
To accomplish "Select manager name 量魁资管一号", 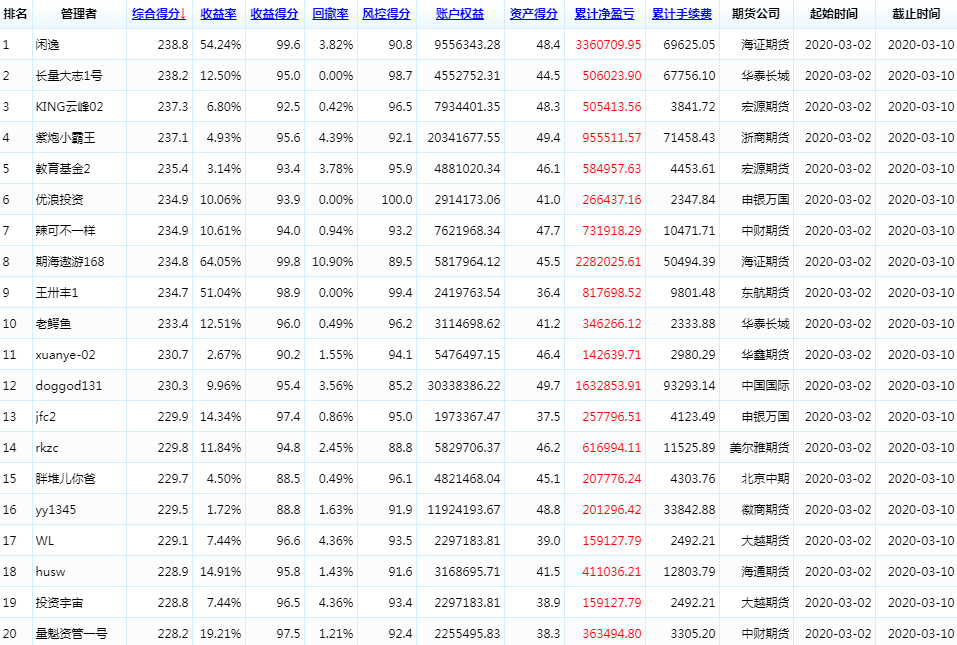I will click(x=71, y=634).
